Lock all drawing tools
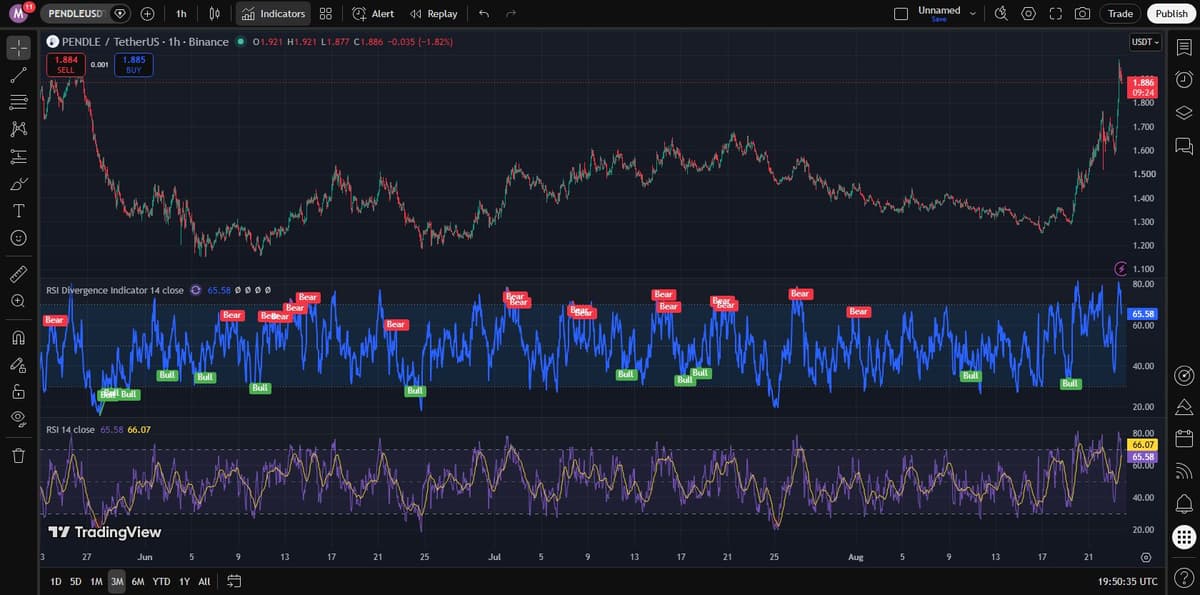1200x595 pixels. point(18,390)
